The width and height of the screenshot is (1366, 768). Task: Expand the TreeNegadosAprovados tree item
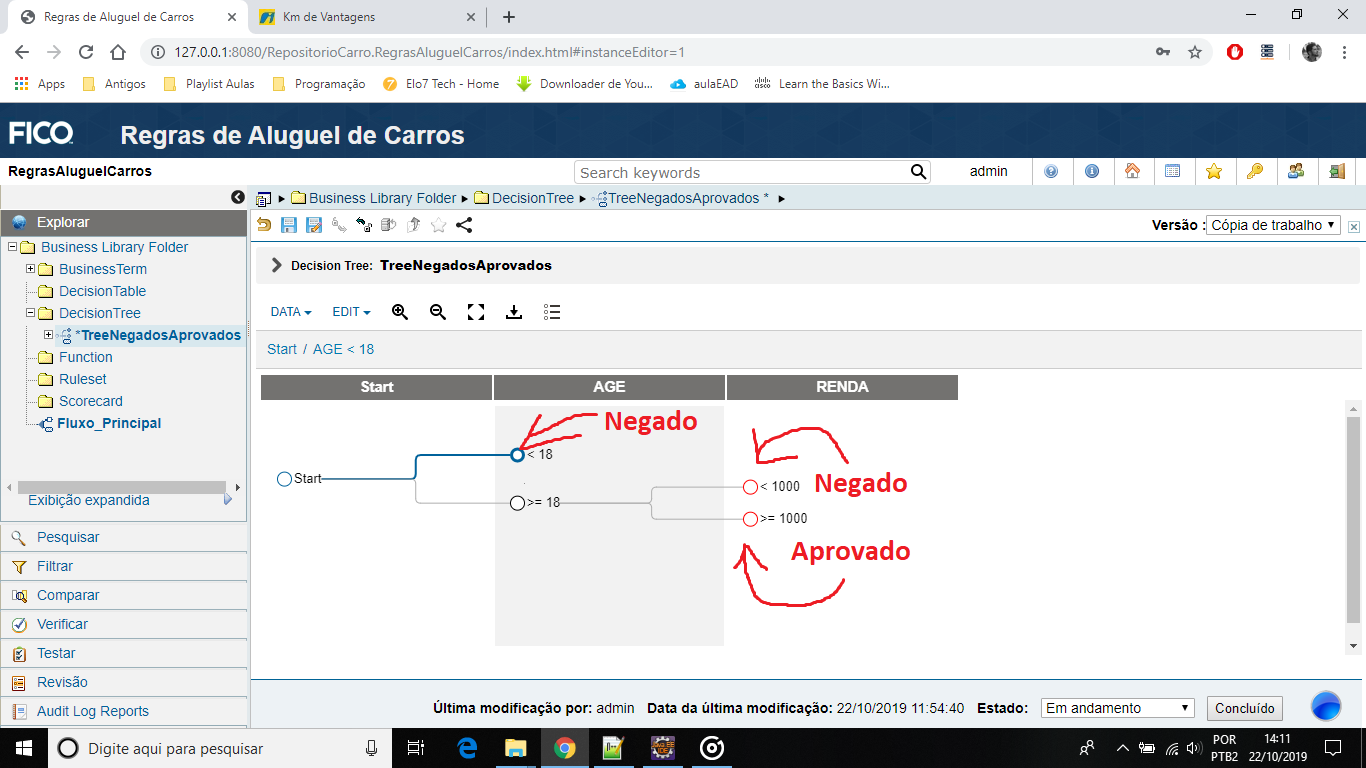[48, 335]
